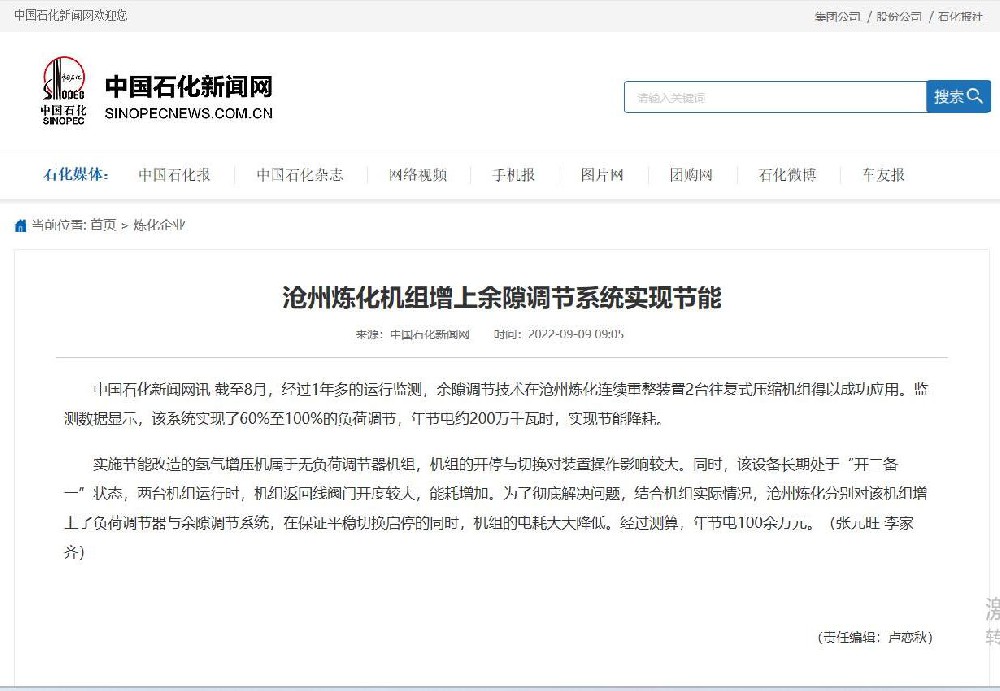Open 中国石化杂志 media link
The height and width of the screenshot is (691, 1000).
coord(300,175)
